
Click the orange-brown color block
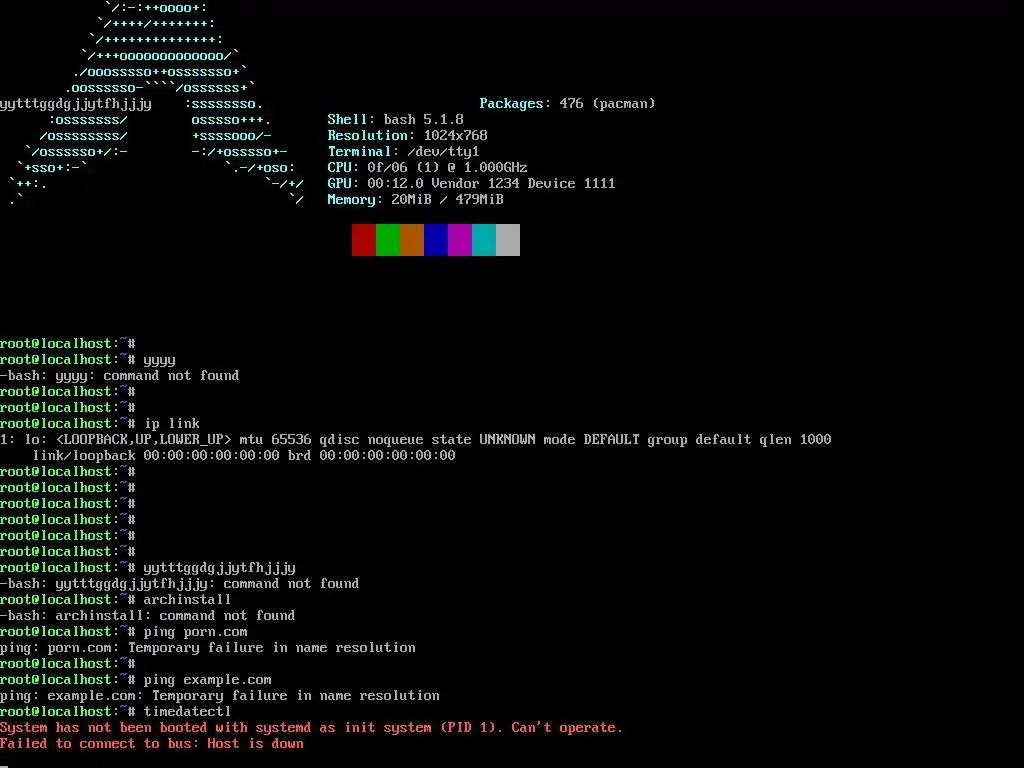click(412, 240)
